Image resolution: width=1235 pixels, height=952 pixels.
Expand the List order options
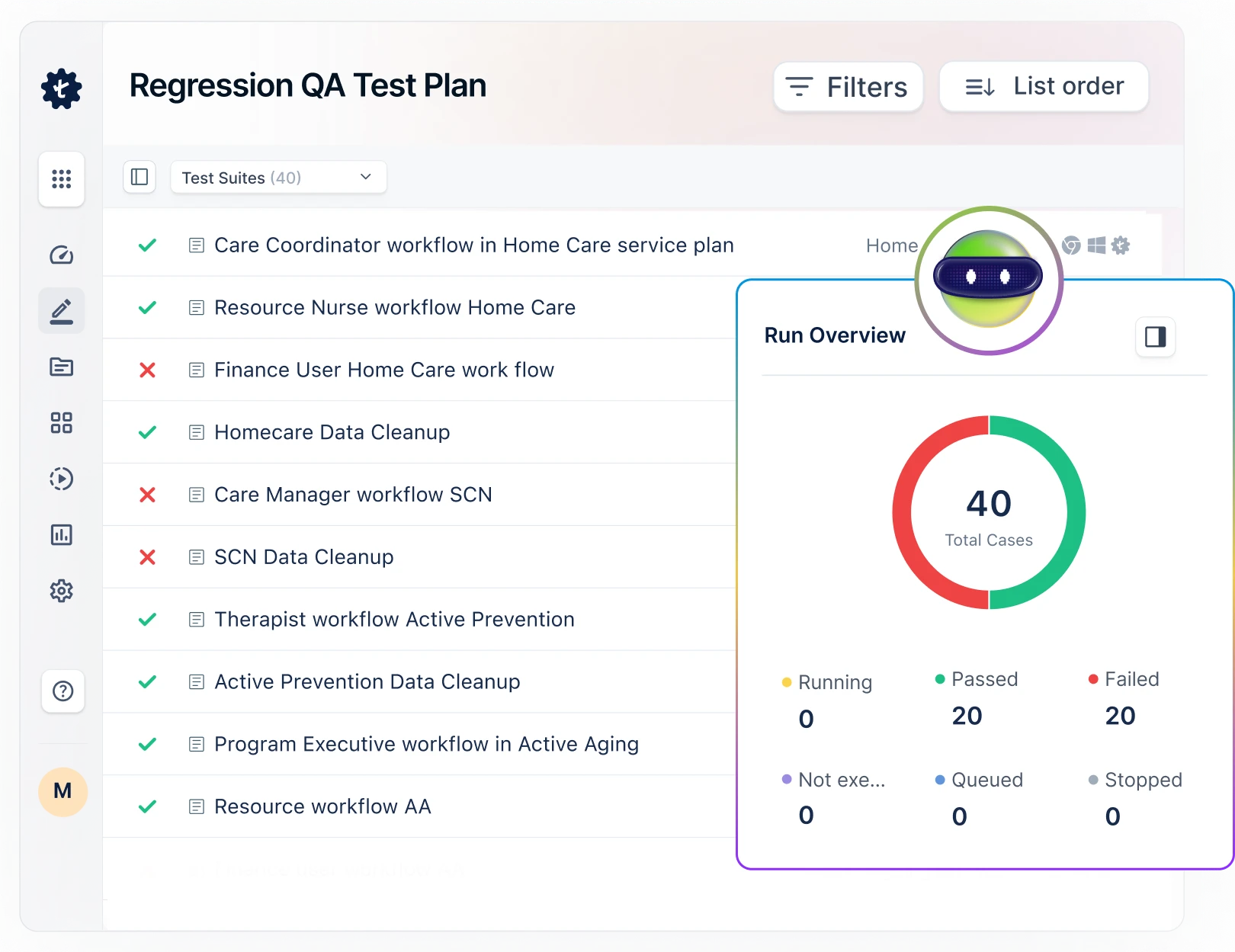click(x=1043, y=86)
